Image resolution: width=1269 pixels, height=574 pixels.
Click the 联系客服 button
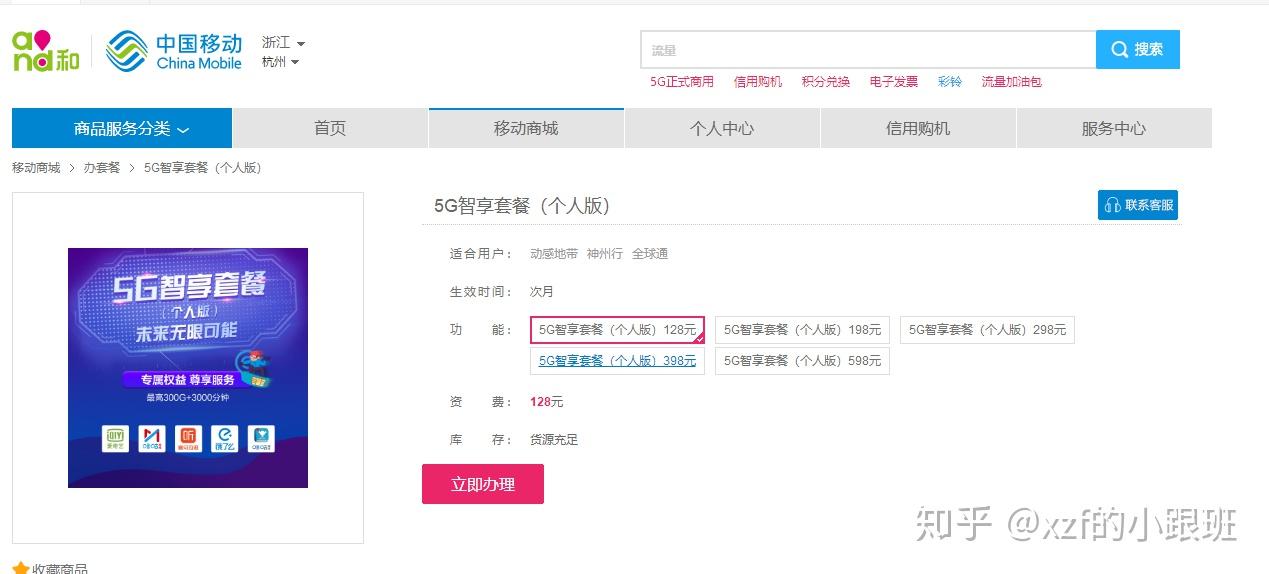click(x=1138, y=205)
